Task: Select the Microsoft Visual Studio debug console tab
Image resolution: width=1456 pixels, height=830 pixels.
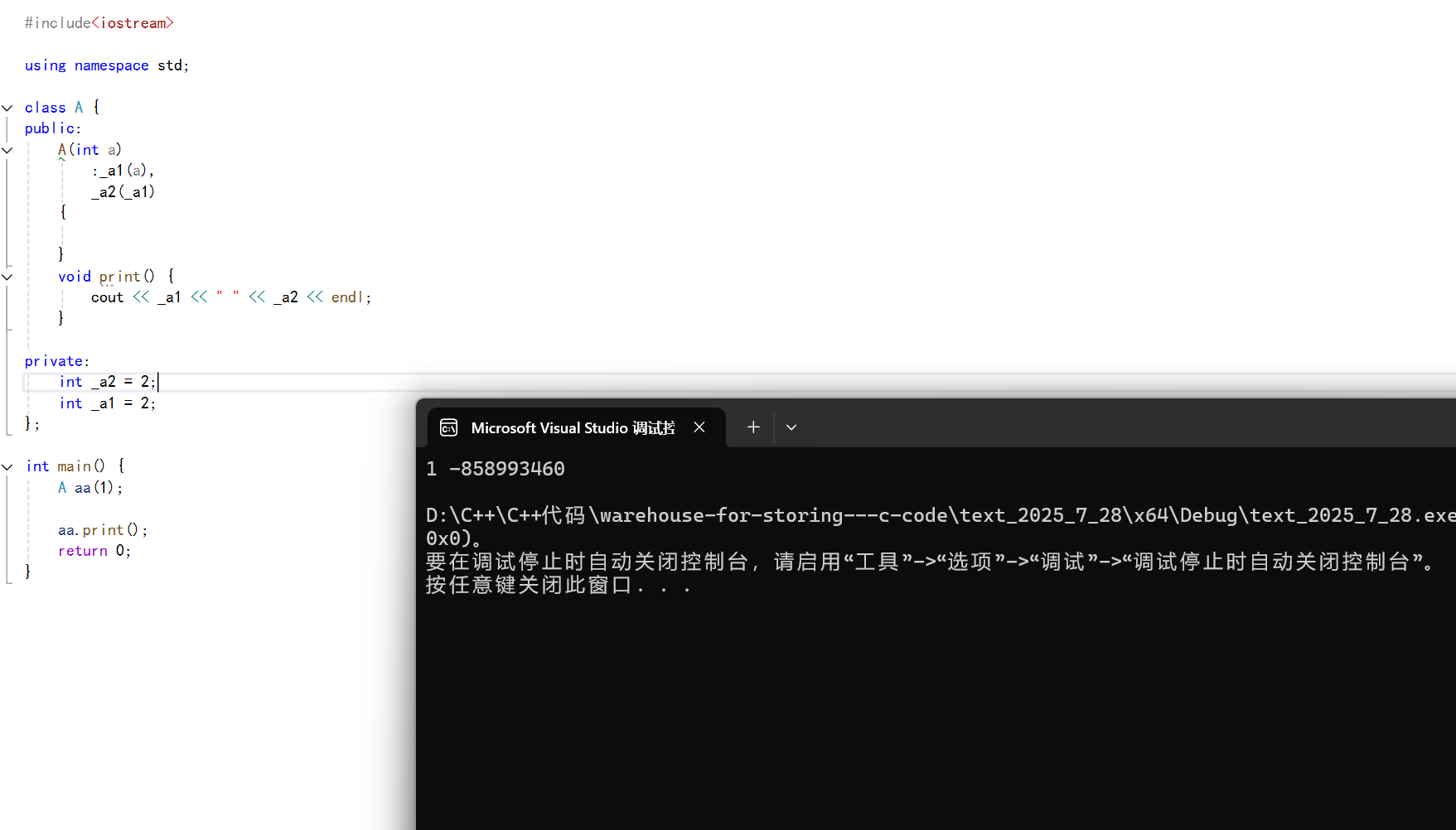Action: [x=577, y=427]
